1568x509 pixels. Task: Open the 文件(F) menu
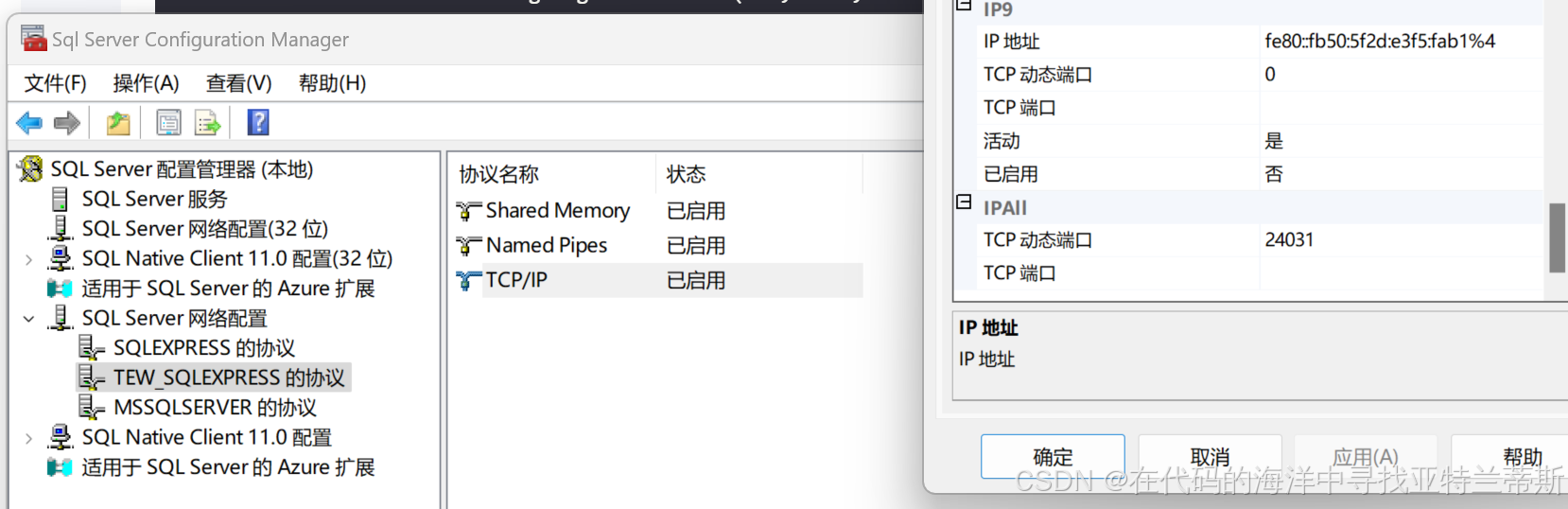[x=55, y=83]
